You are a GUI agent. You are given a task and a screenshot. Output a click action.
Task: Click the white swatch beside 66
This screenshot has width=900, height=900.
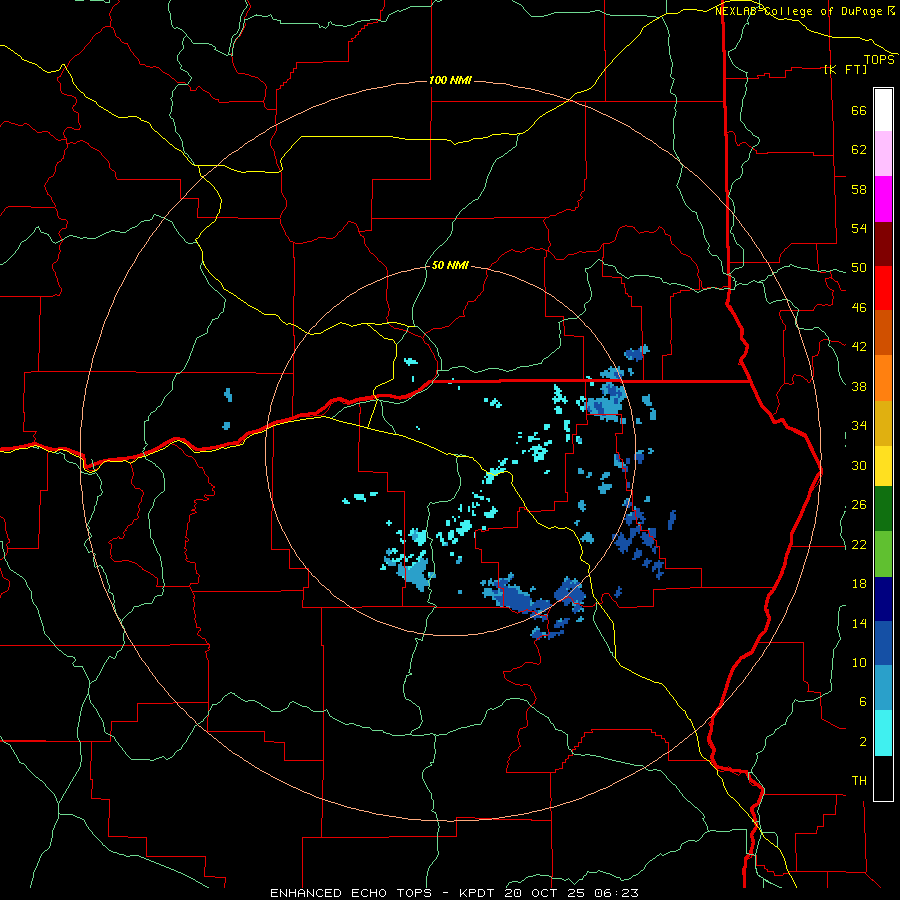click(883, 110)
